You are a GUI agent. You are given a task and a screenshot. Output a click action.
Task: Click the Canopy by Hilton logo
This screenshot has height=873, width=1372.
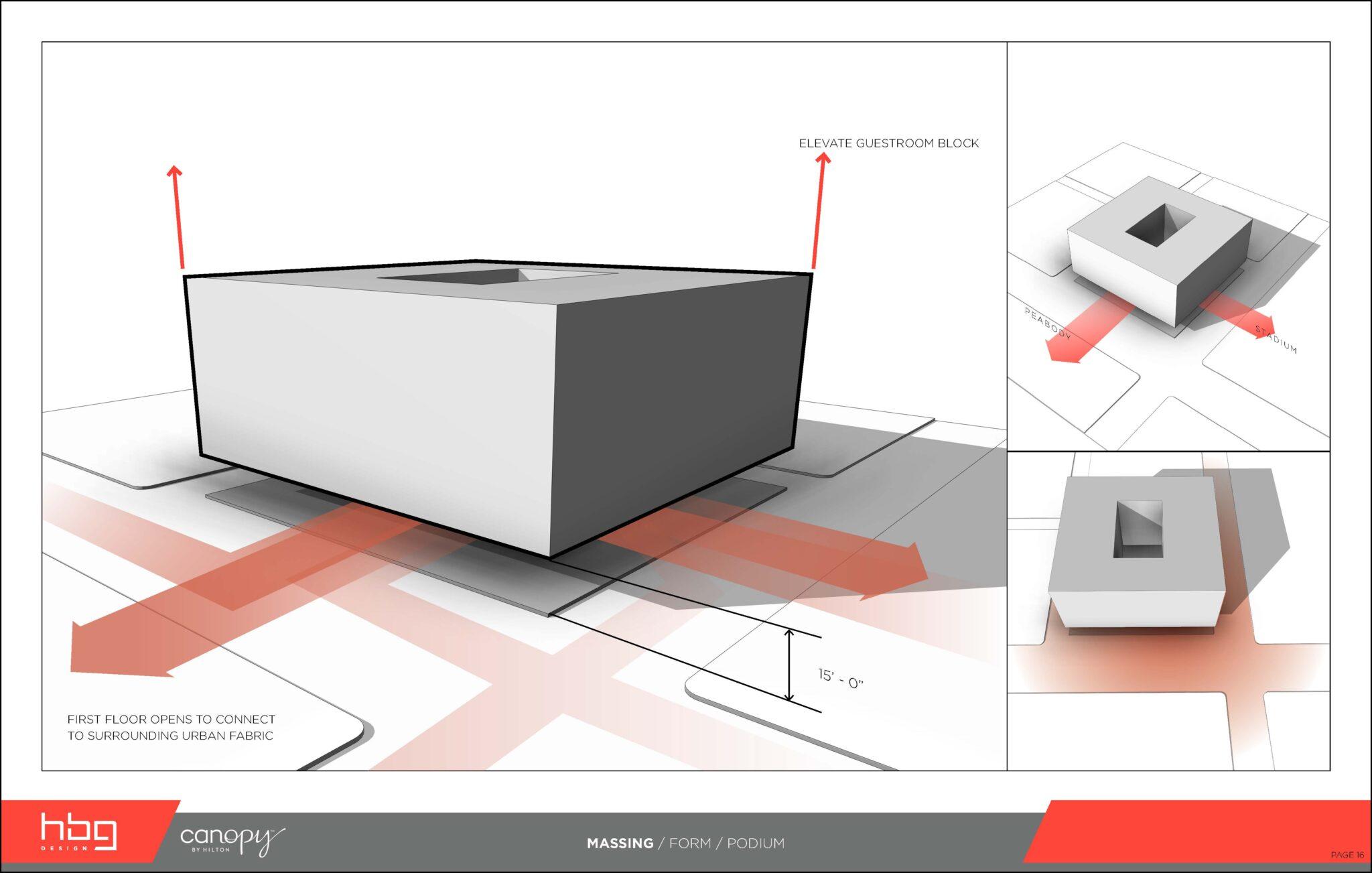pos(232,840)
